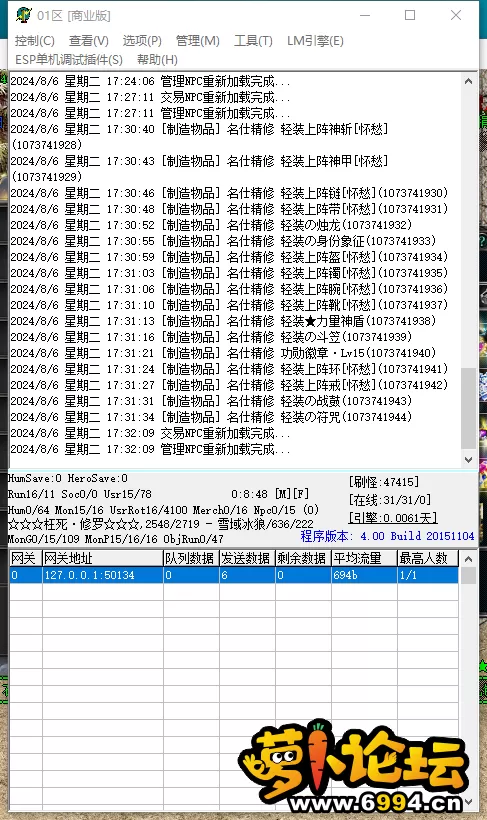The image size is (487, 820).
Task: Click log line 17:32:09 交易NPC重新加载完成
Action: [x=150, y=434]
